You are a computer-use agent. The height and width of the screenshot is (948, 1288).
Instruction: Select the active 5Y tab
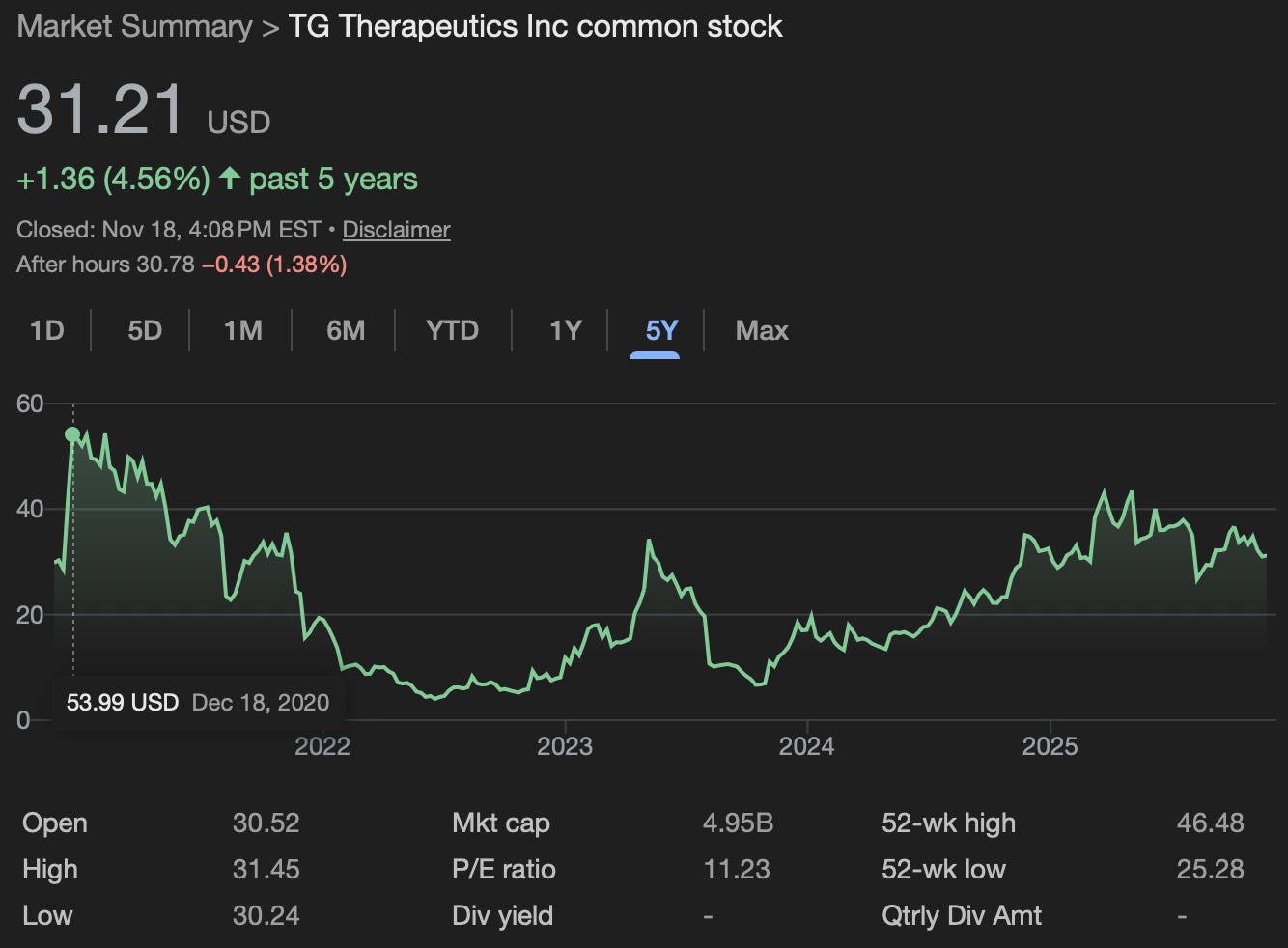pyautogui.click(x=662, y=331)
